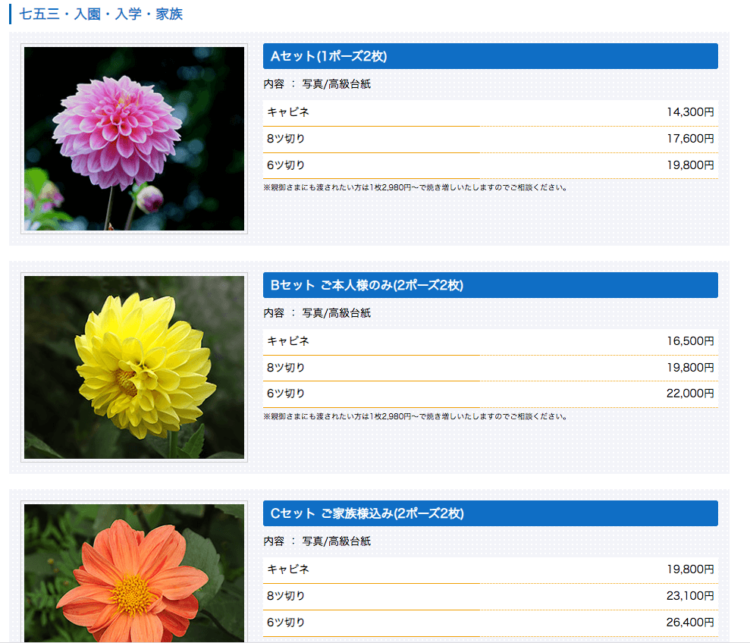Open the pink dahlia photo thumbnail

134,138
